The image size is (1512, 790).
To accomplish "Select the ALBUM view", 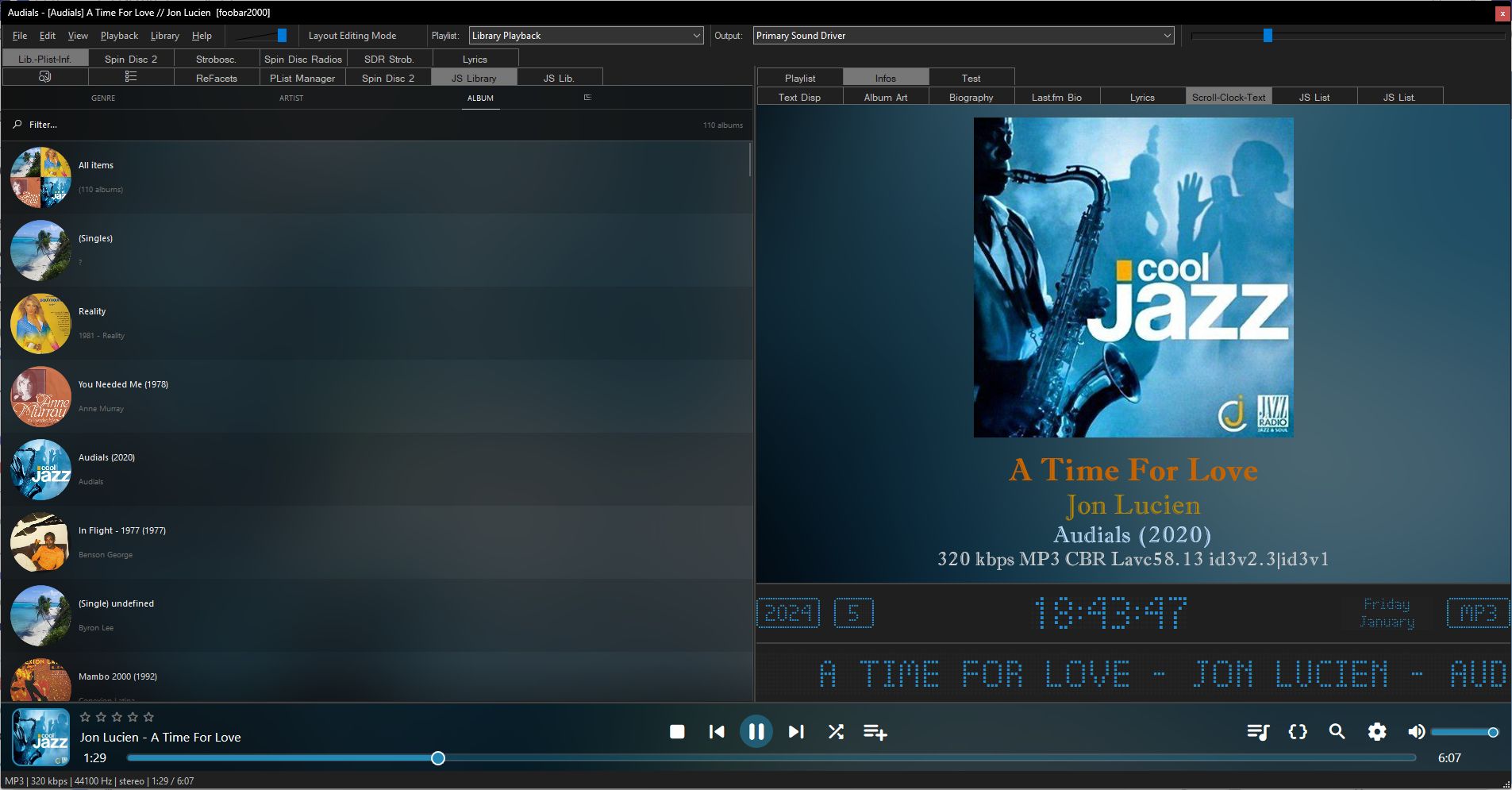I will tap(480, 98).
